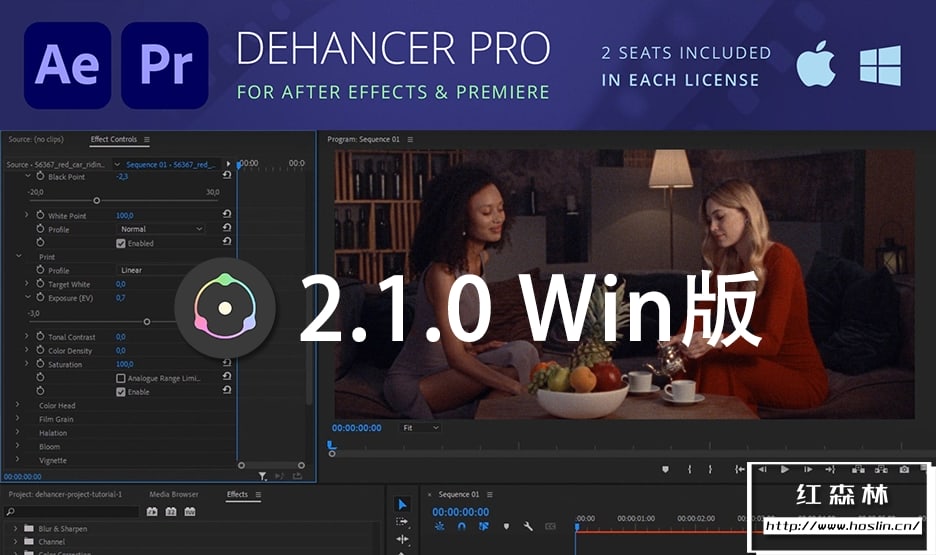Add marker in Sequence 01 timeline
936x555 pixels.
coord(506,526)
